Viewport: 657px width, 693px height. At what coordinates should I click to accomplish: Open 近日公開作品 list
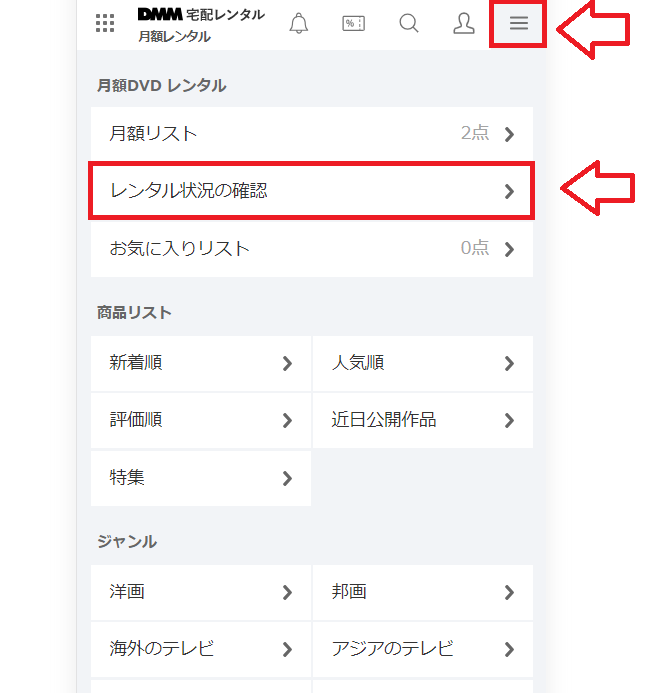point(423,420)
